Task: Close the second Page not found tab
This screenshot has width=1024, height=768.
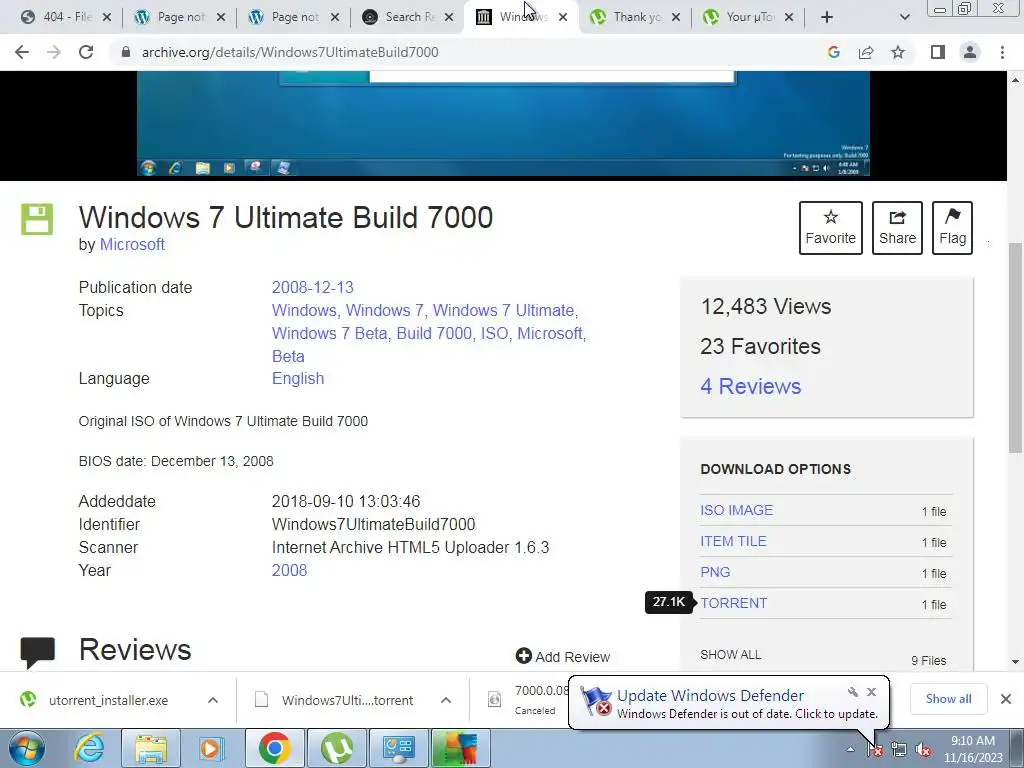Action: [x=335, y=17]
